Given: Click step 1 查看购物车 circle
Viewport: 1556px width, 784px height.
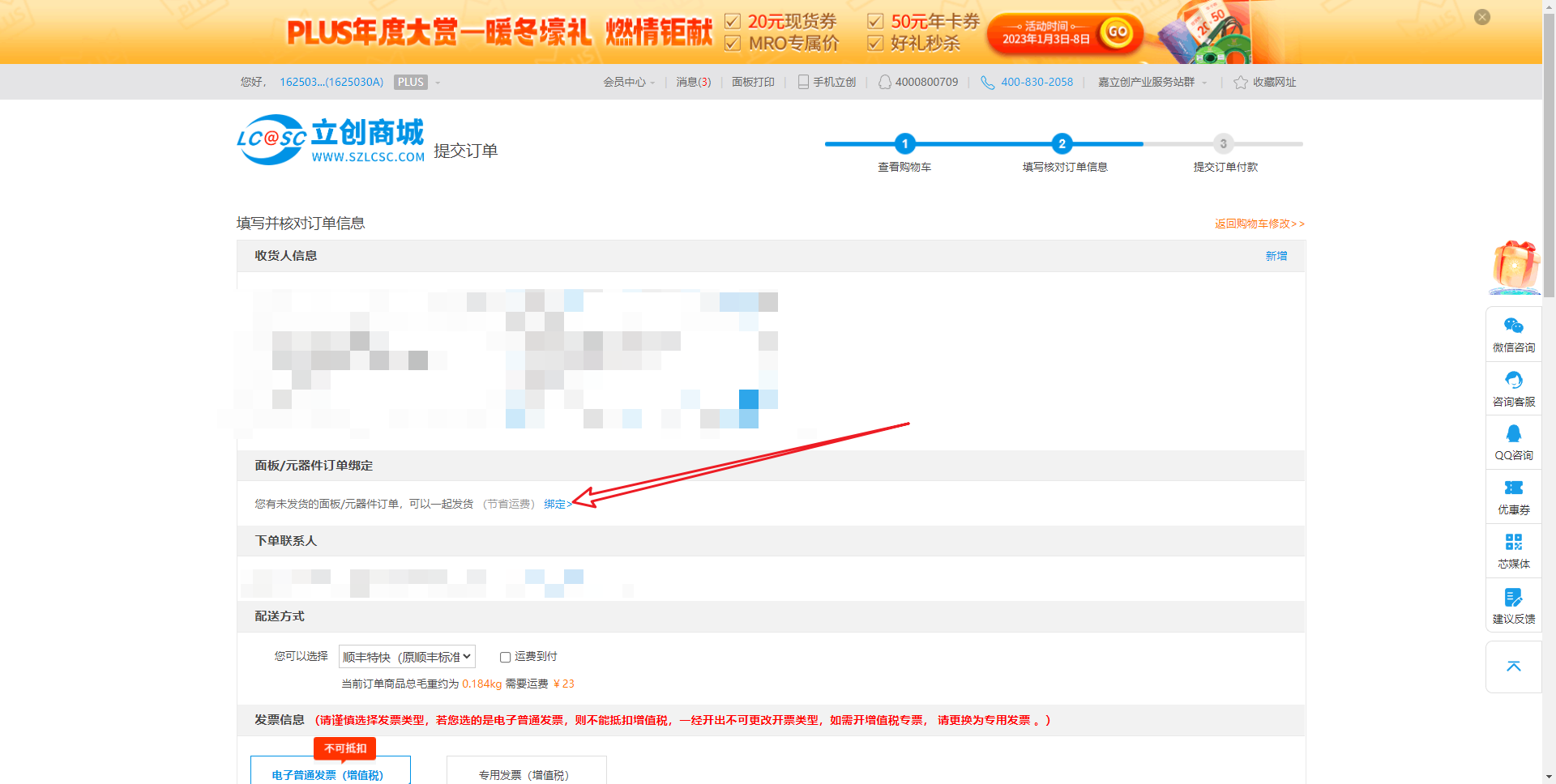Looking at the screenshot, I should point(905,144).
